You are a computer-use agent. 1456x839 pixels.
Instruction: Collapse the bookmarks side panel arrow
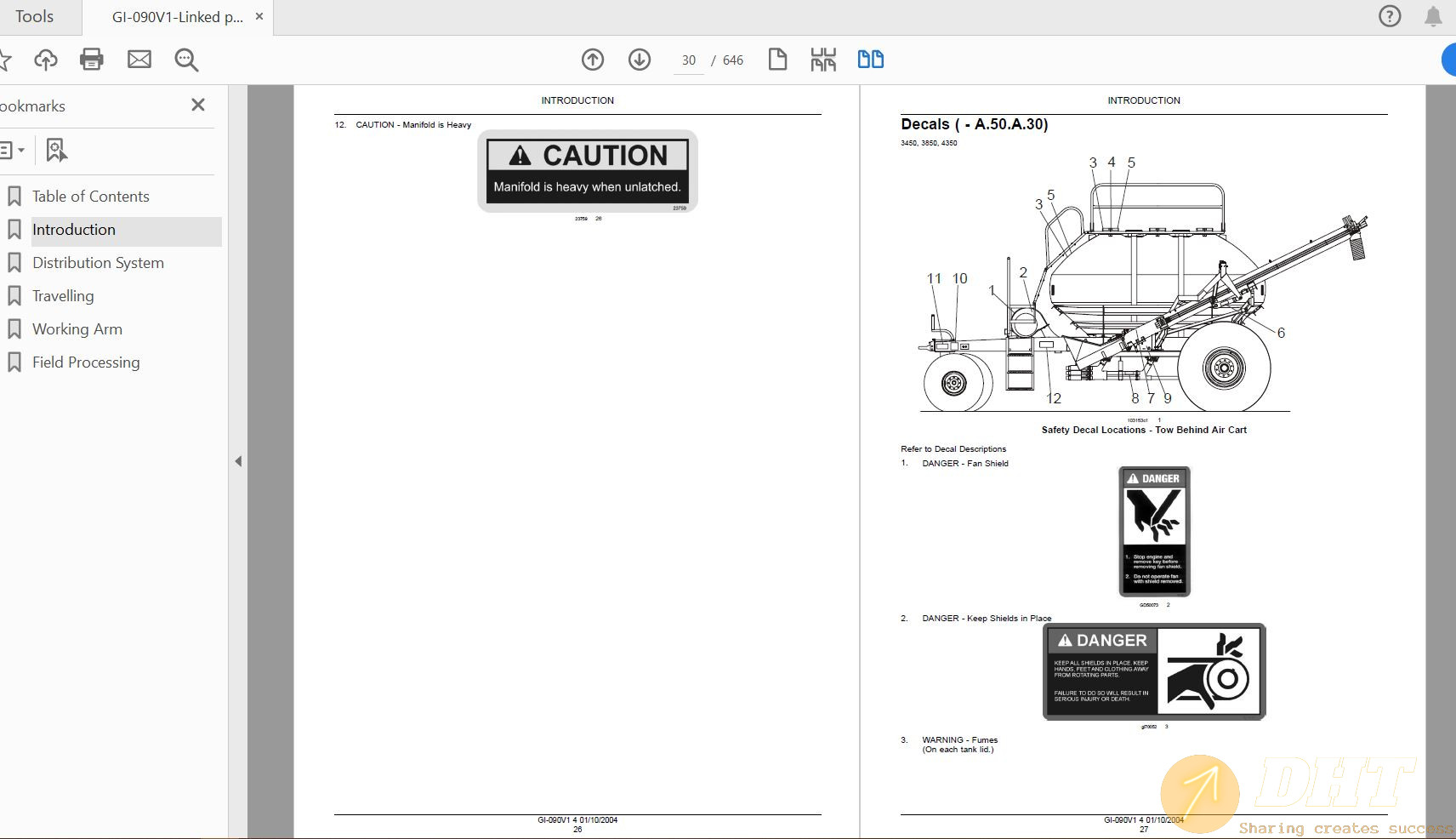(x=238, y=461)
